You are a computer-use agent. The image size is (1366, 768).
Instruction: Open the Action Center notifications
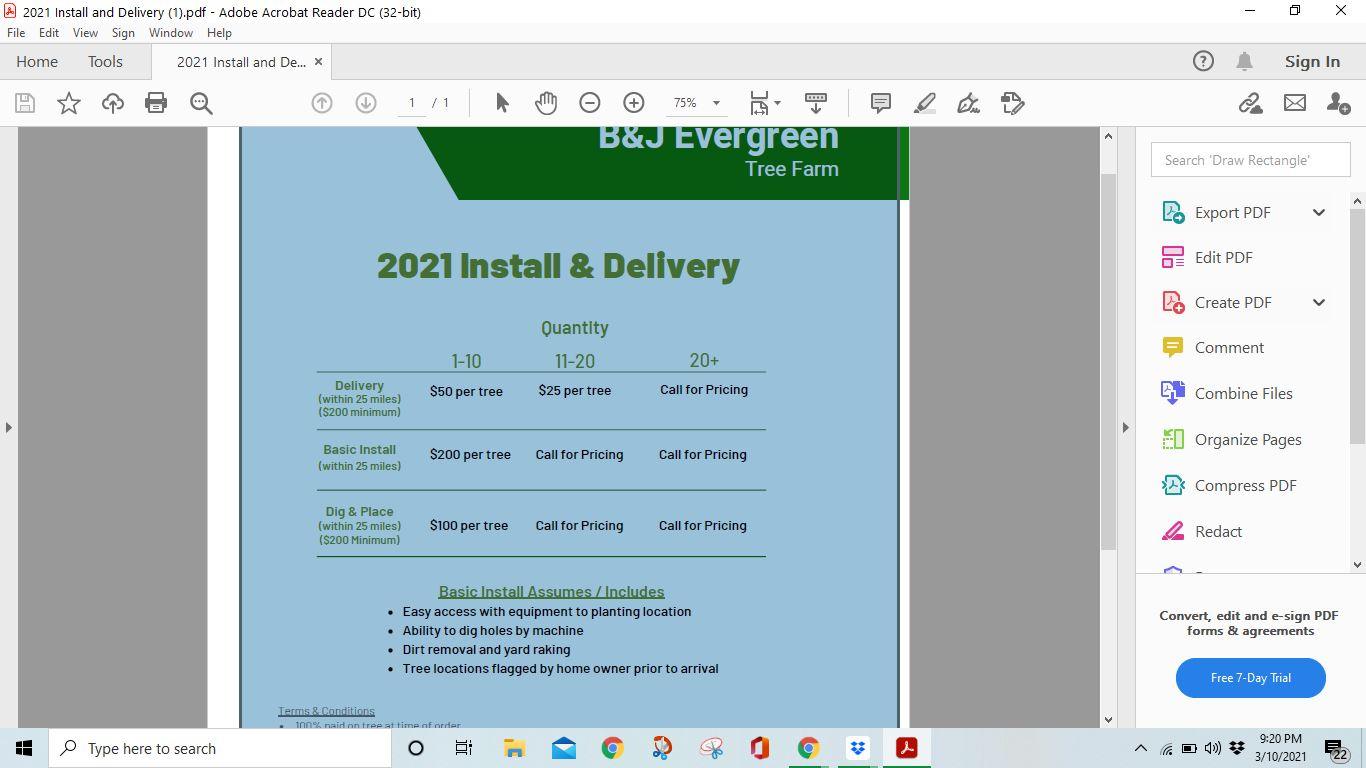coord(1337,748)
